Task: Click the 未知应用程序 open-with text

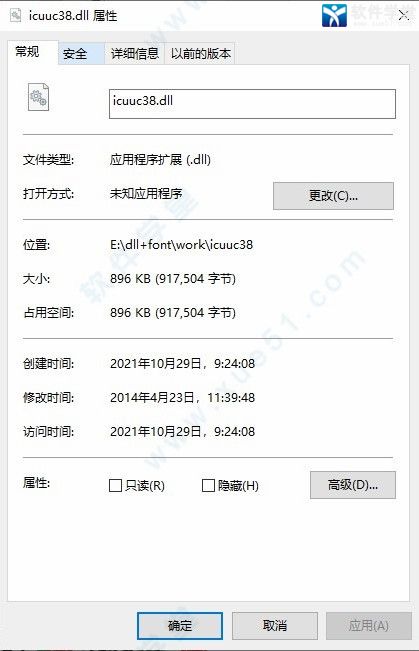Action: pyautogui.click(x=146, y=193)
